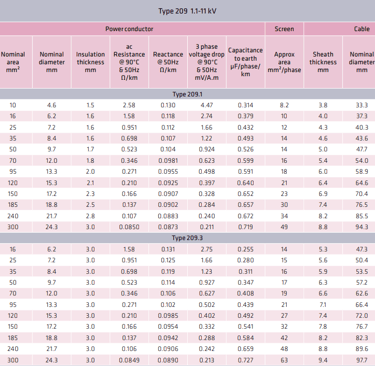Click the reactance value 0.0981

pyautogui.click(x=168, y=161)
